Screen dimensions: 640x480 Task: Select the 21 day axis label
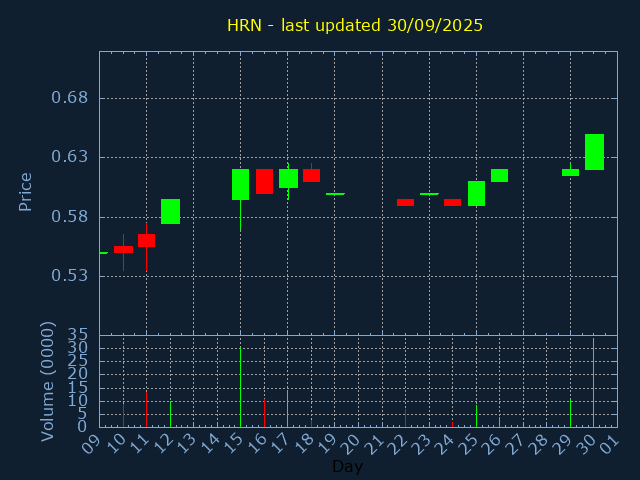point(373,444)
